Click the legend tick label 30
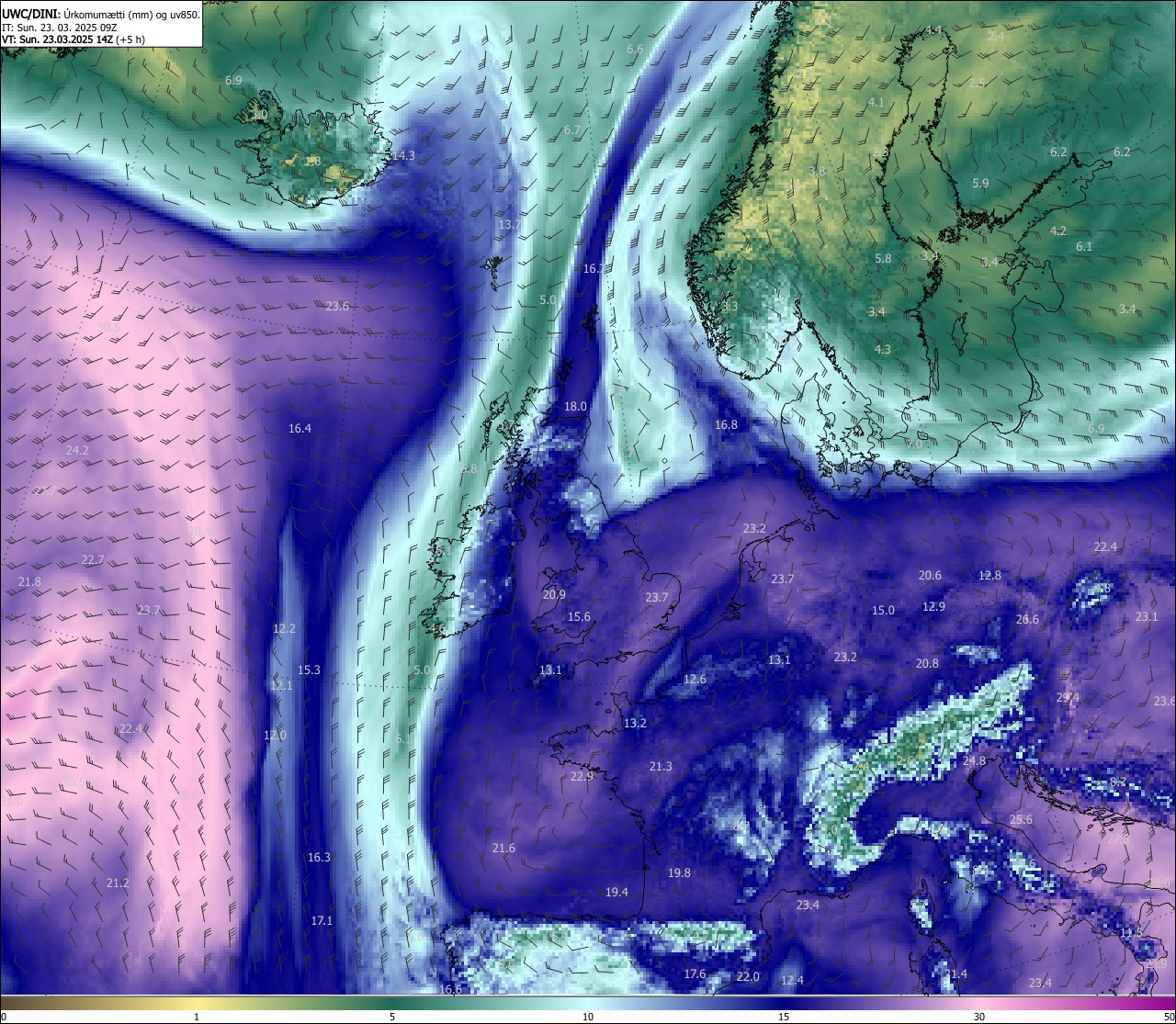 979,1017
